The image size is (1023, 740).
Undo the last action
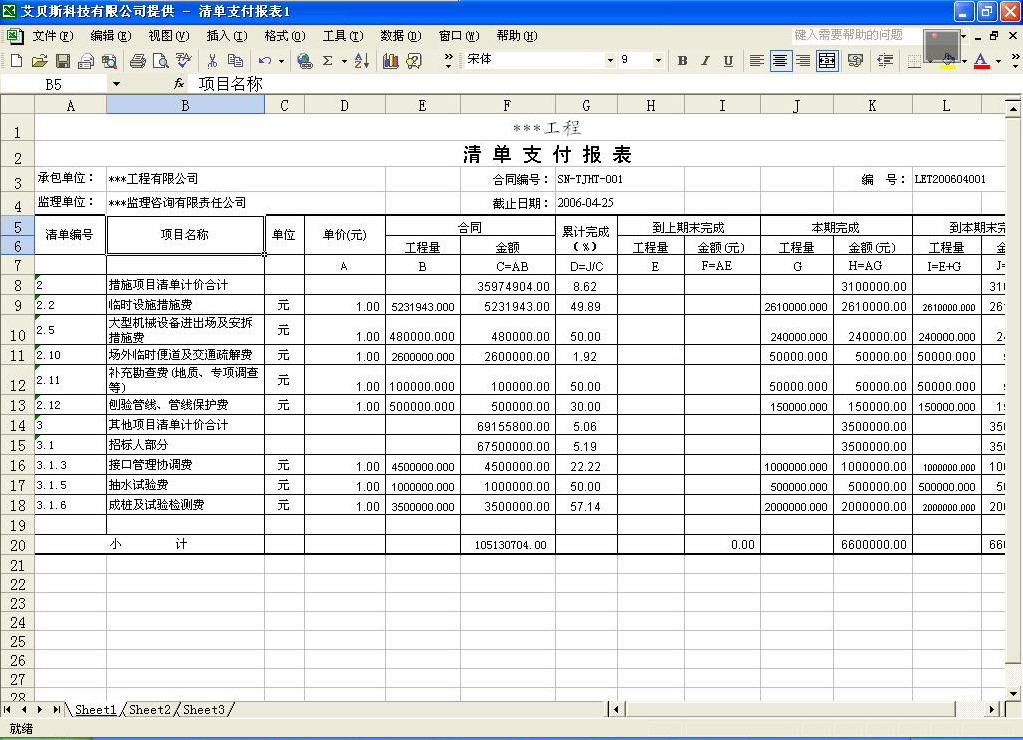(x=265, y=61)
